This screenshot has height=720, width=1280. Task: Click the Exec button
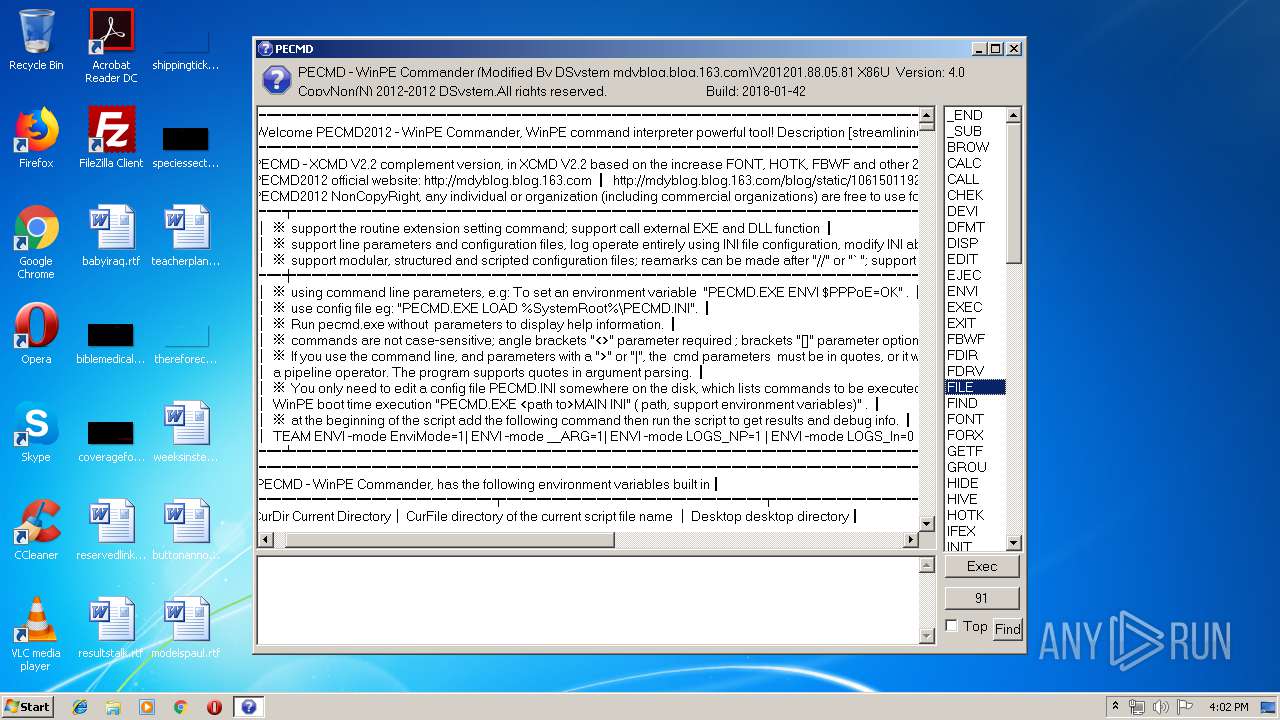tap(981, 566)
